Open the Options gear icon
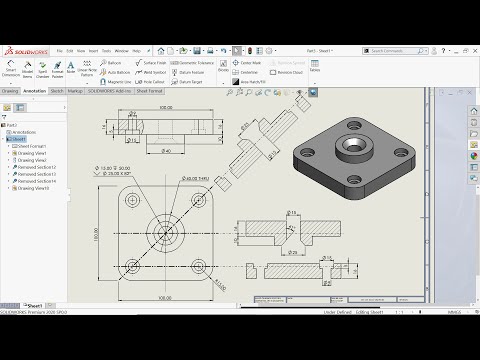 click(269, 51)
